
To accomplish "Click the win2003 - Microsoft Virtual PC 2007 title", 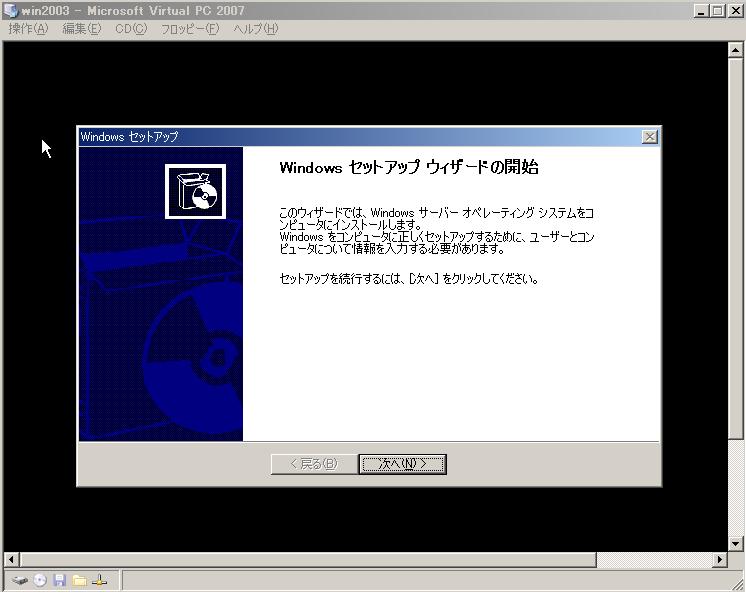I will click(133, 10).
